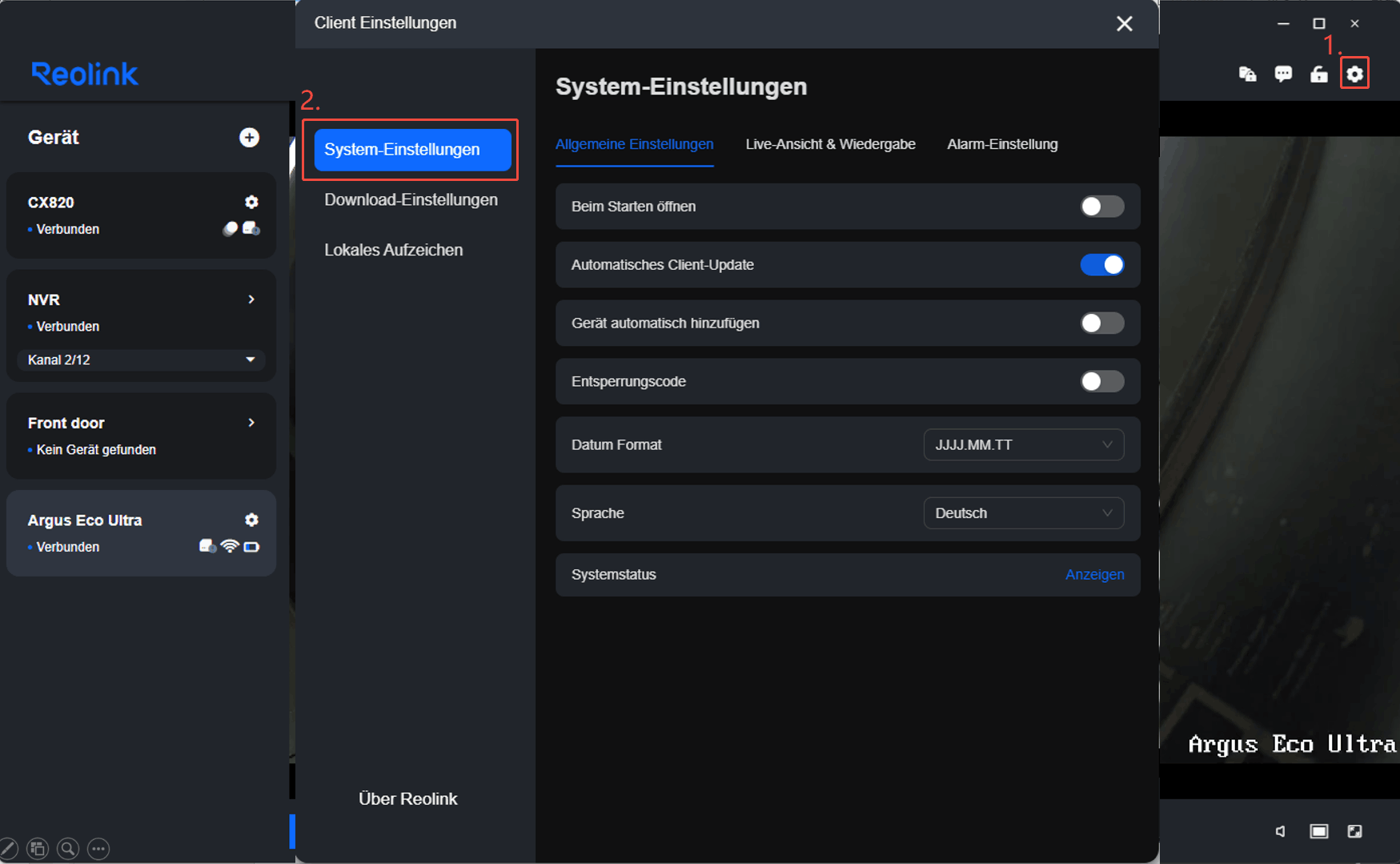Image resolution: width=1400 pixels, height=864 pixels.
Task: Click the SD card icon on CX820
Action: 251,228
